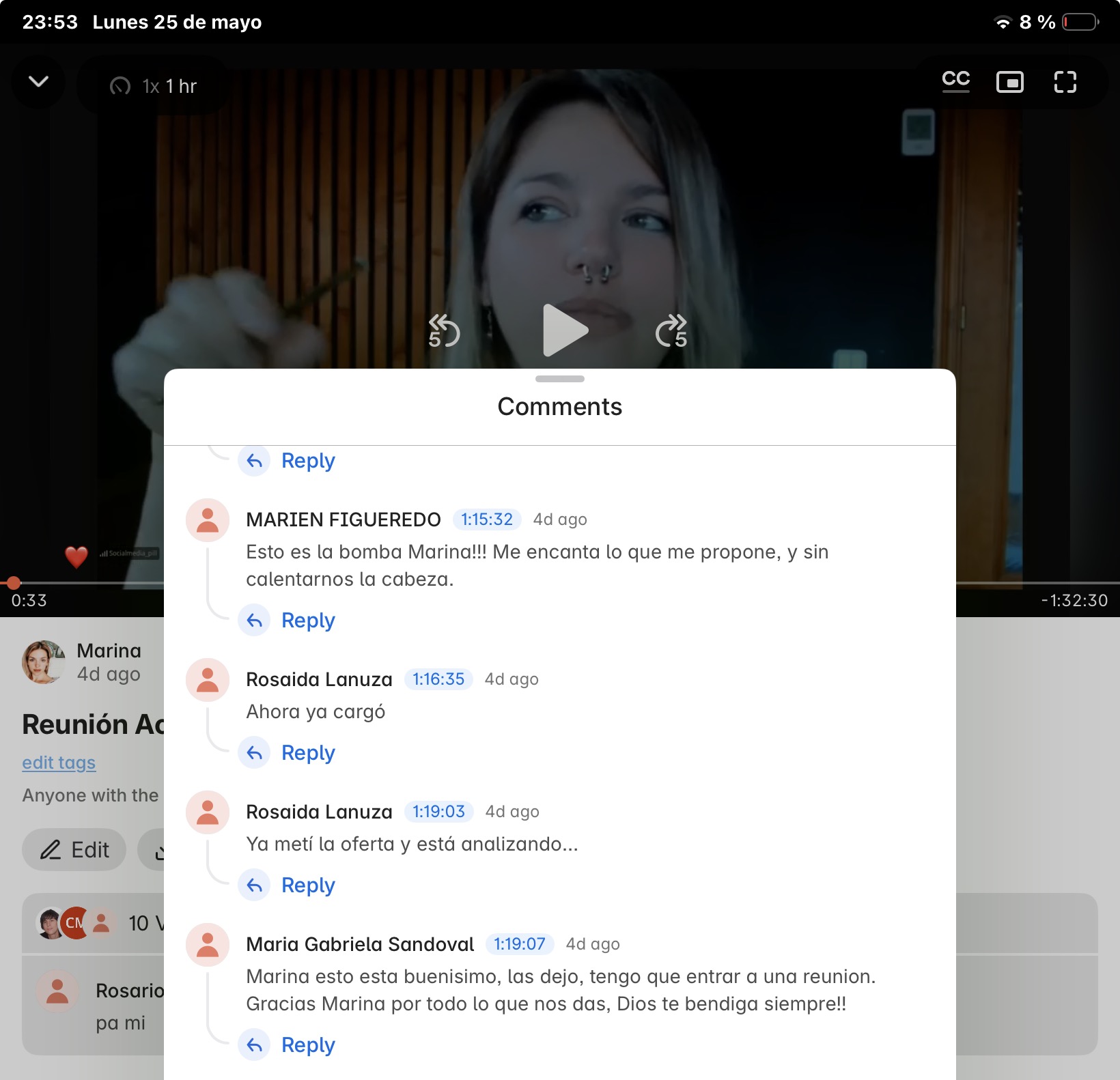The width and height of the screenshot is (1120, 1080).
Task: Open MARIEN FIGUEREDO's profile avatar
Action: coord(208,520)
